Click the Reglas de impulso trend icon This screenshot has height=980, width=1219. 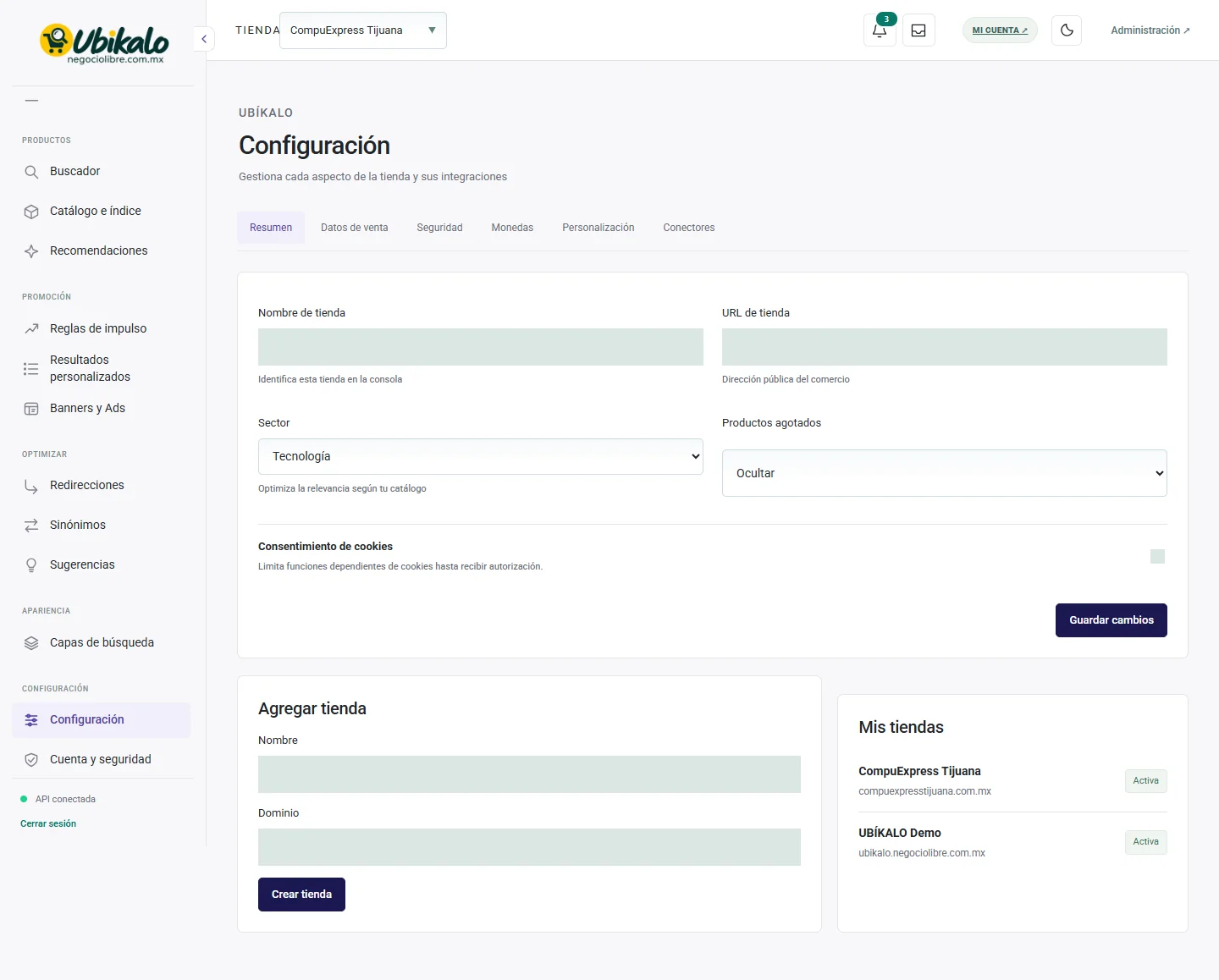tap(31, 328)
